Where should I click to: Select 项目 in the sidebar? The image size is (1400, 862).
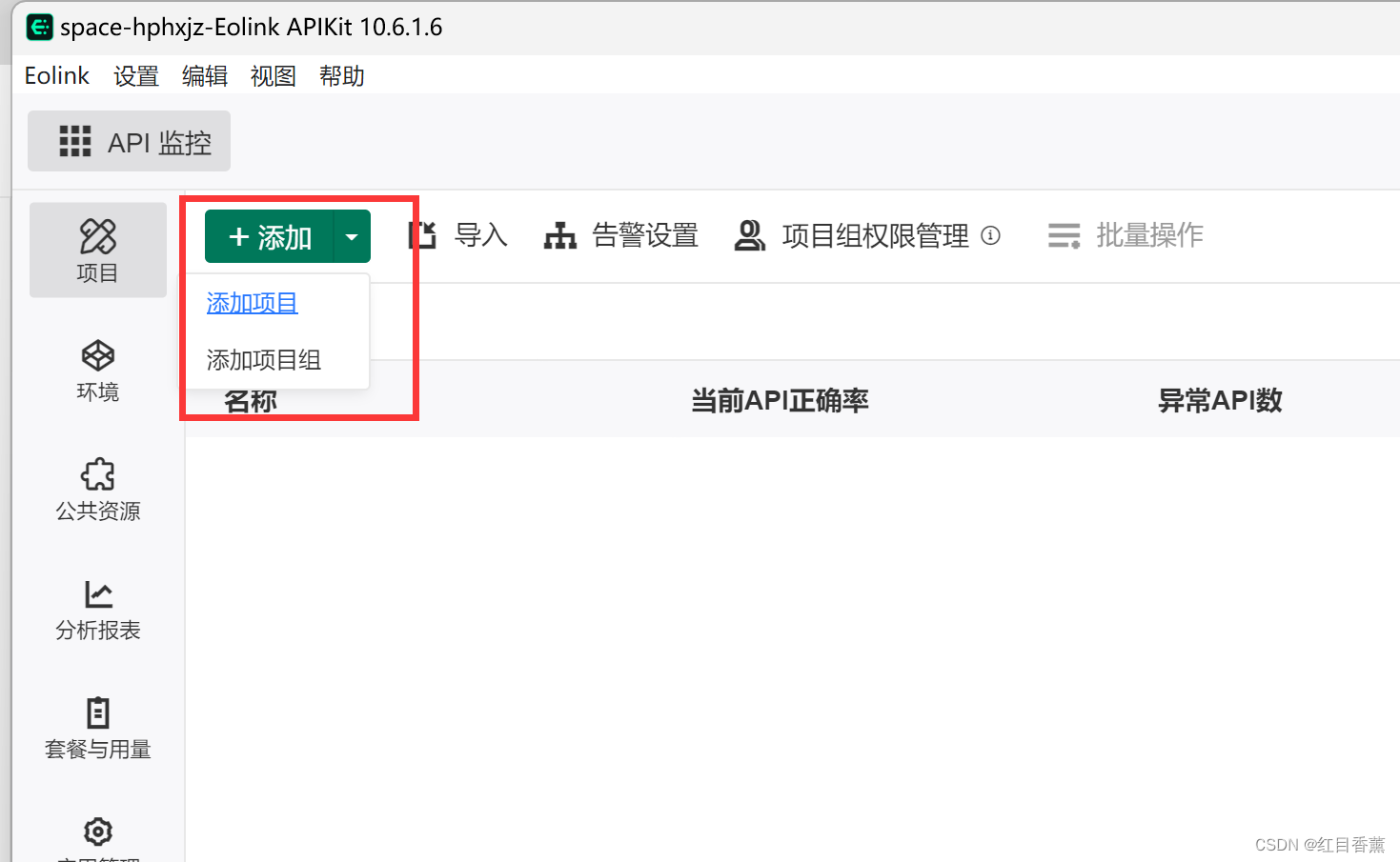point(97,251)
